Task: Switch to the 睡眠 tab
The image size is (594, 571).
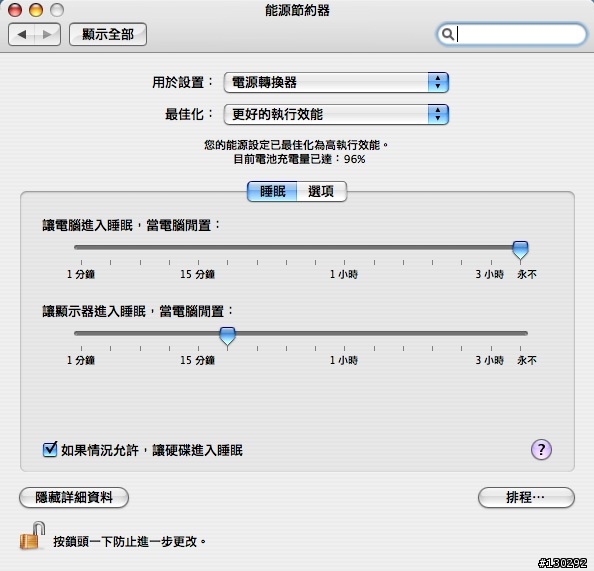Action: tap(272, 191)
